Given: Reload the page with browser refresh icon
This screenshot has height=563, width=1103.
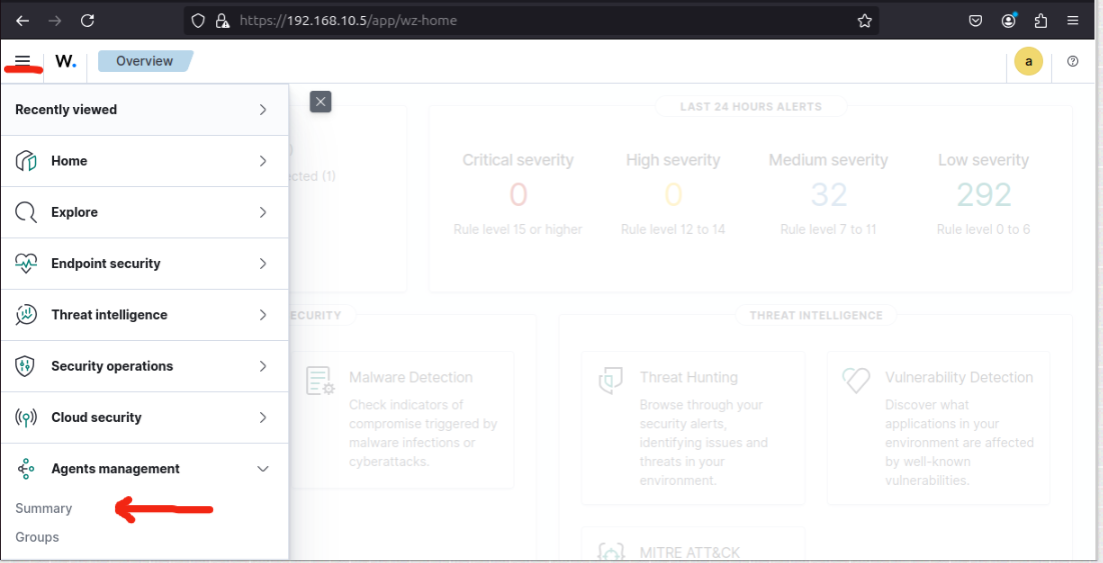Looking at the screenshot, I should 87,20.
